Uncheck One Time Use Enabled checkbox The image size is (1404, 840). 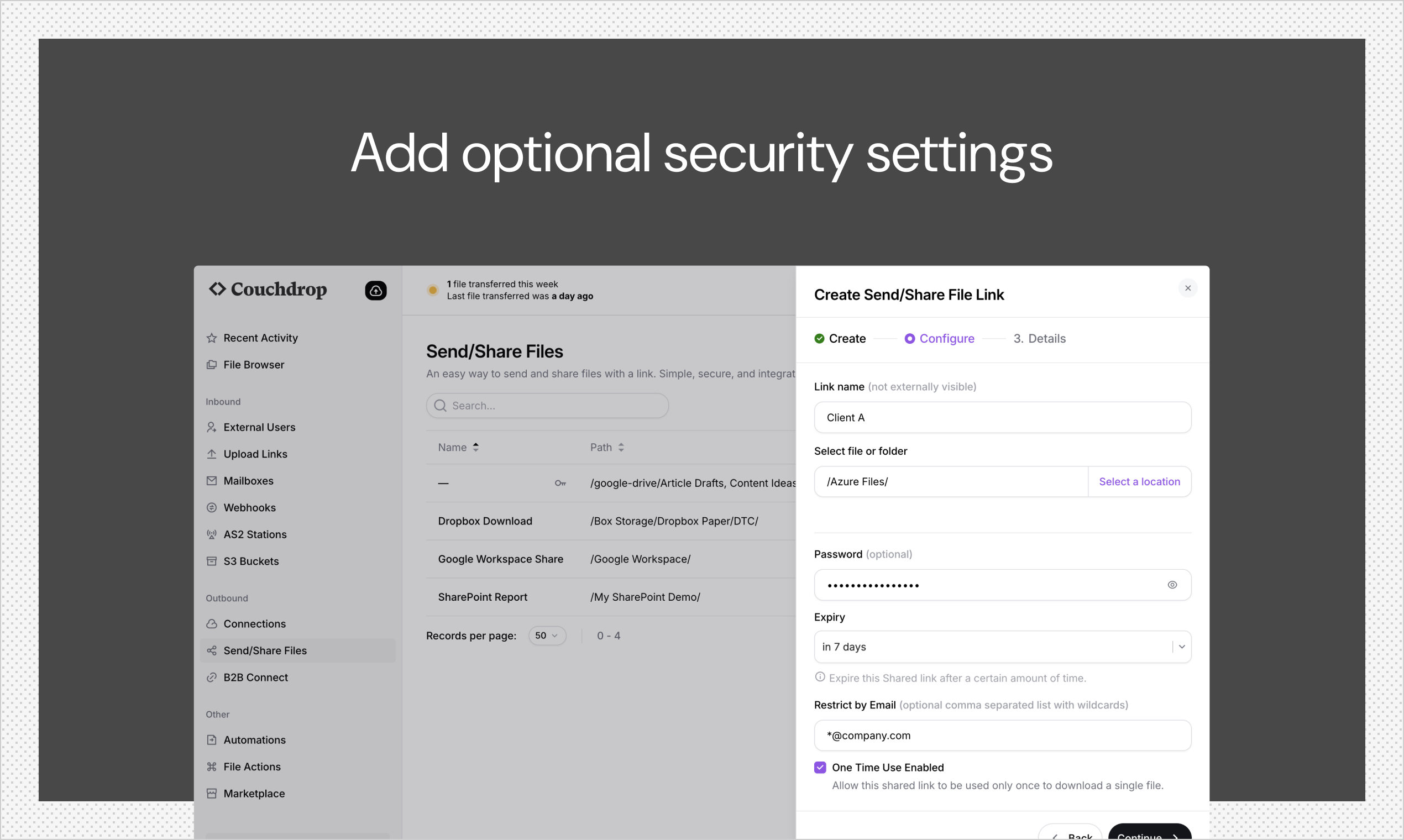point(820,768)
